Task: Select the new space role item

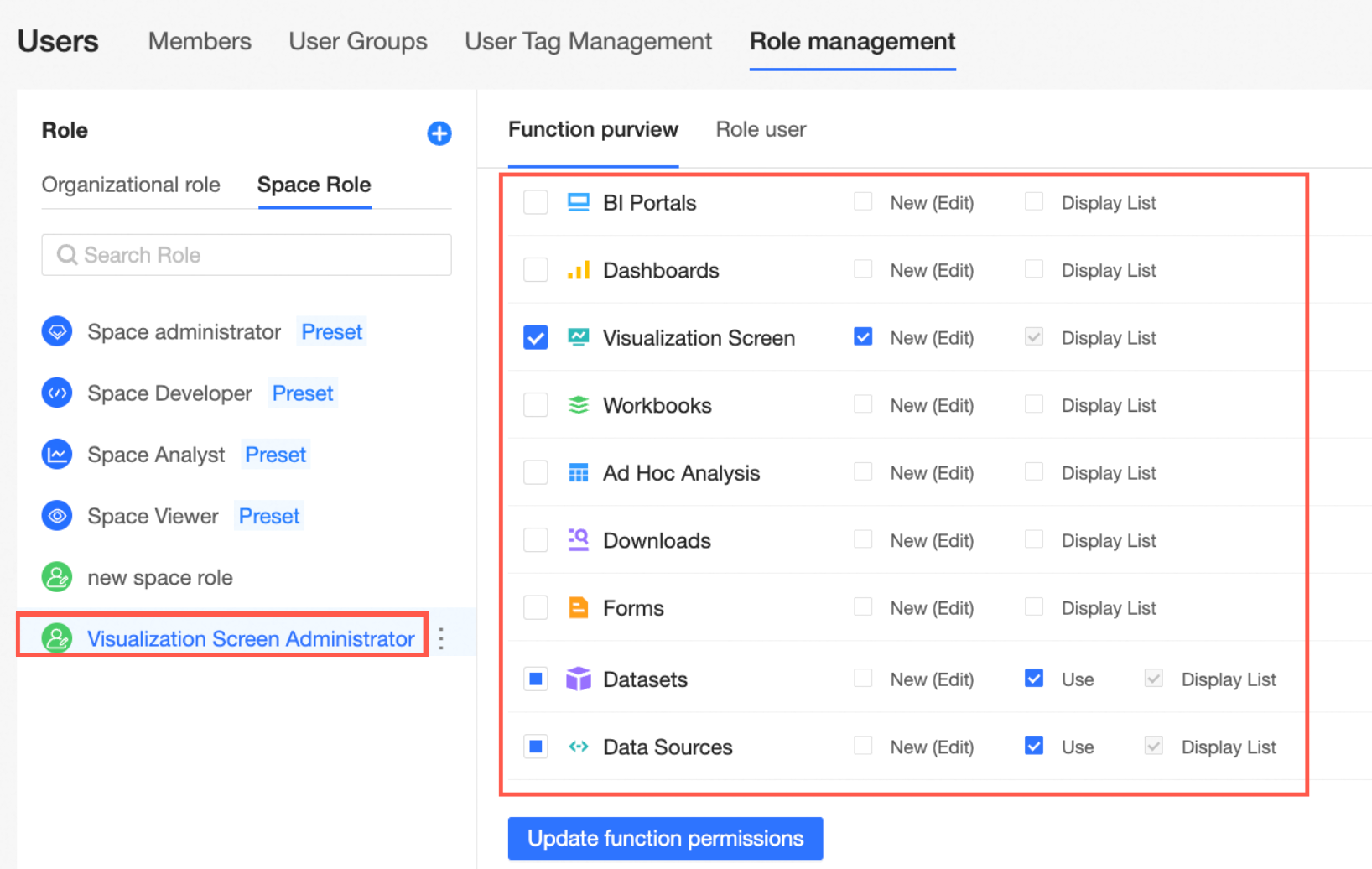Action: pyautogui.click(x=159, y=577)
